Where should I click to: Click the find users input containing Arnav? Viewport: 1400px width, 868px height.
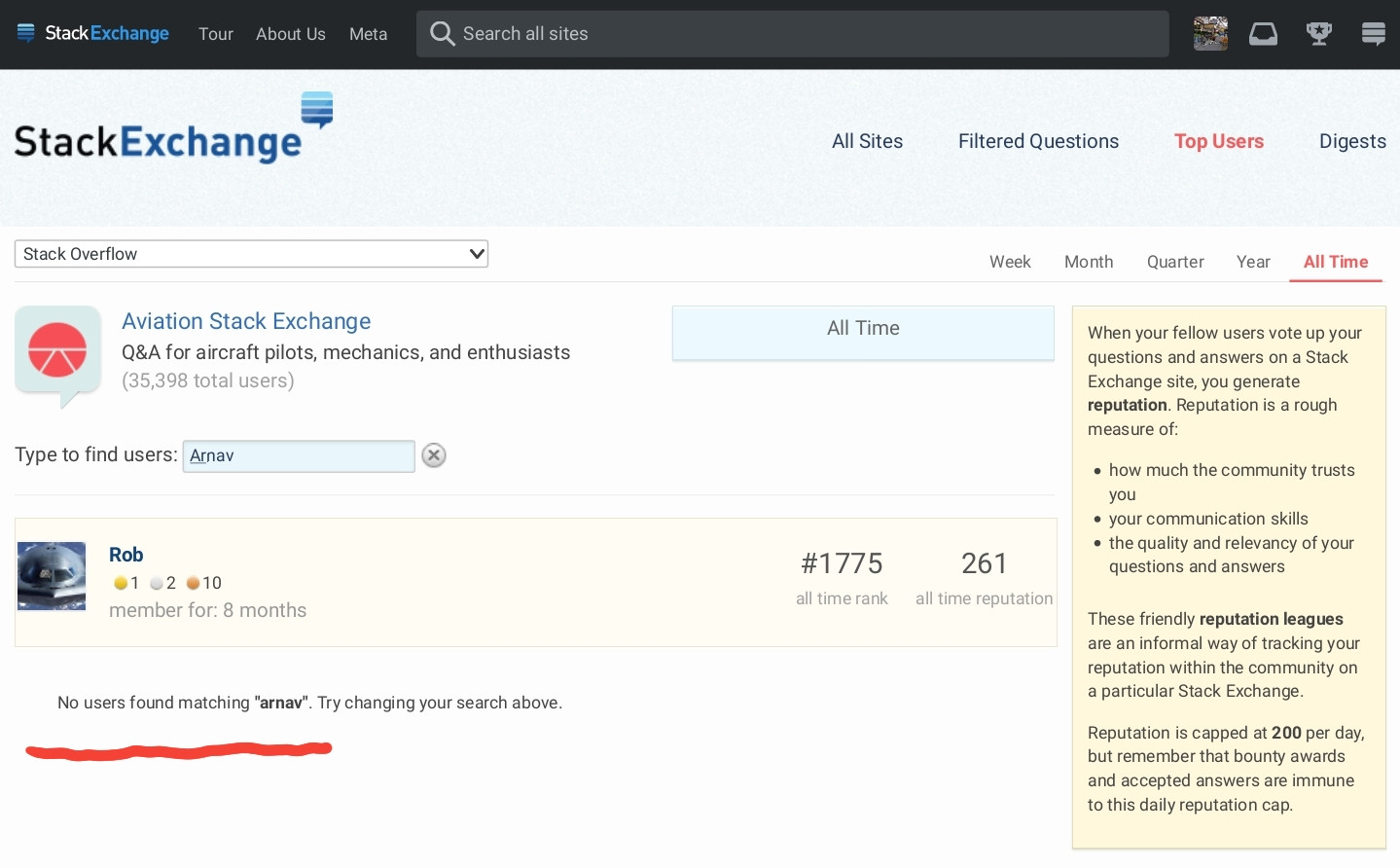299,456
